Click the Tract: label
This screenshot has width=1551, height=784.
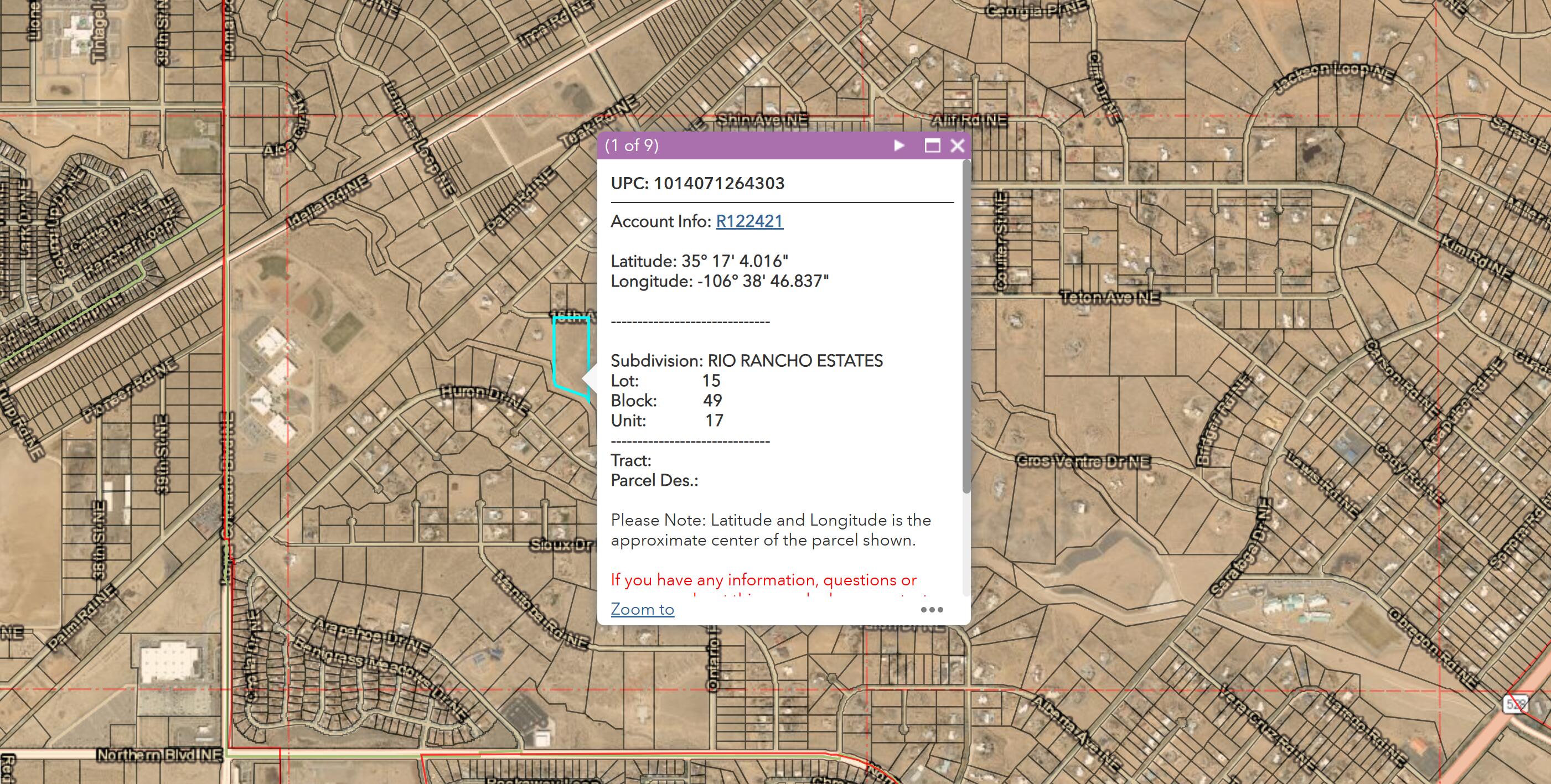(631, 460)
